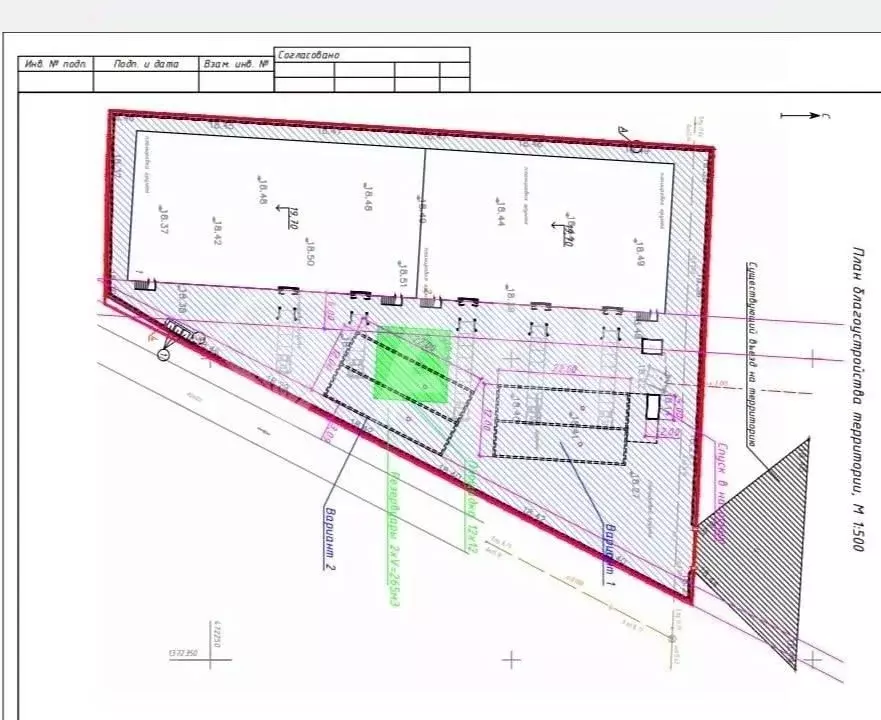Viewport: 881px width, 720px height.
Task: Select elevation mark 18.40 on the dividing wall
Action: (421, 209)
